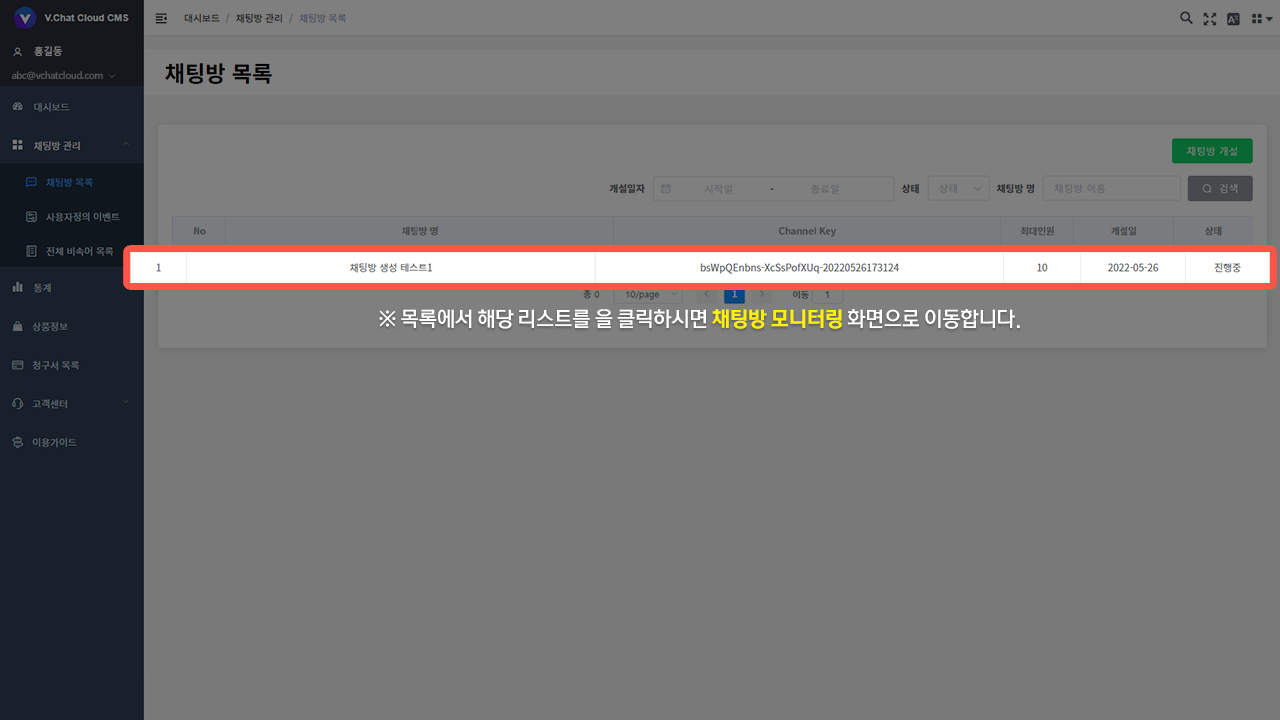
Task: Click the 검색 search button
Action: 1220,188
